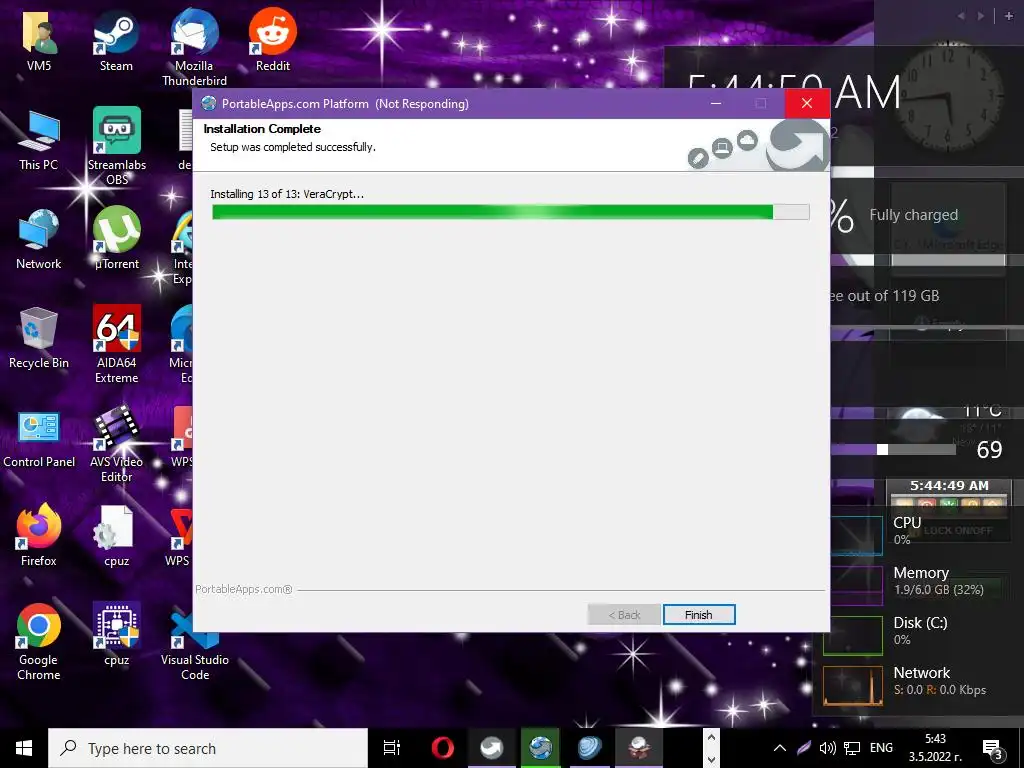Launch the AIDA64 Extreme shortcut
The width and height of the screenshot is (1024, 768).
click(x=116, y=344)
